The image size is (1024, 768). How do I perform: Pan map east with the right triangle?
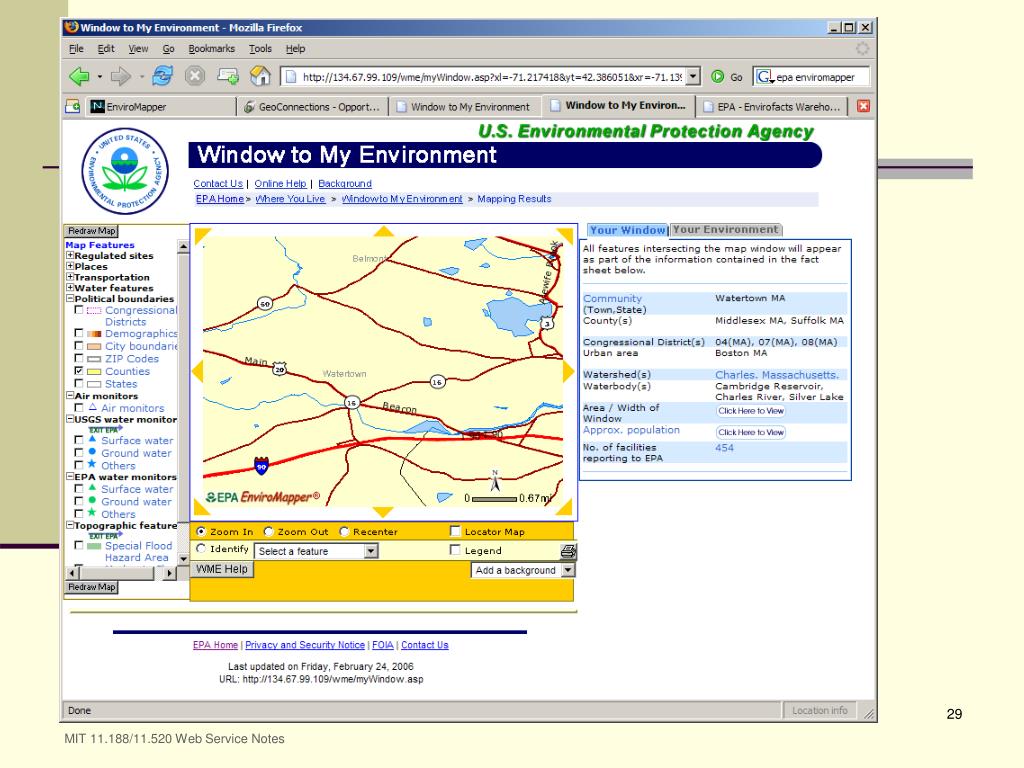coord(568,372)
